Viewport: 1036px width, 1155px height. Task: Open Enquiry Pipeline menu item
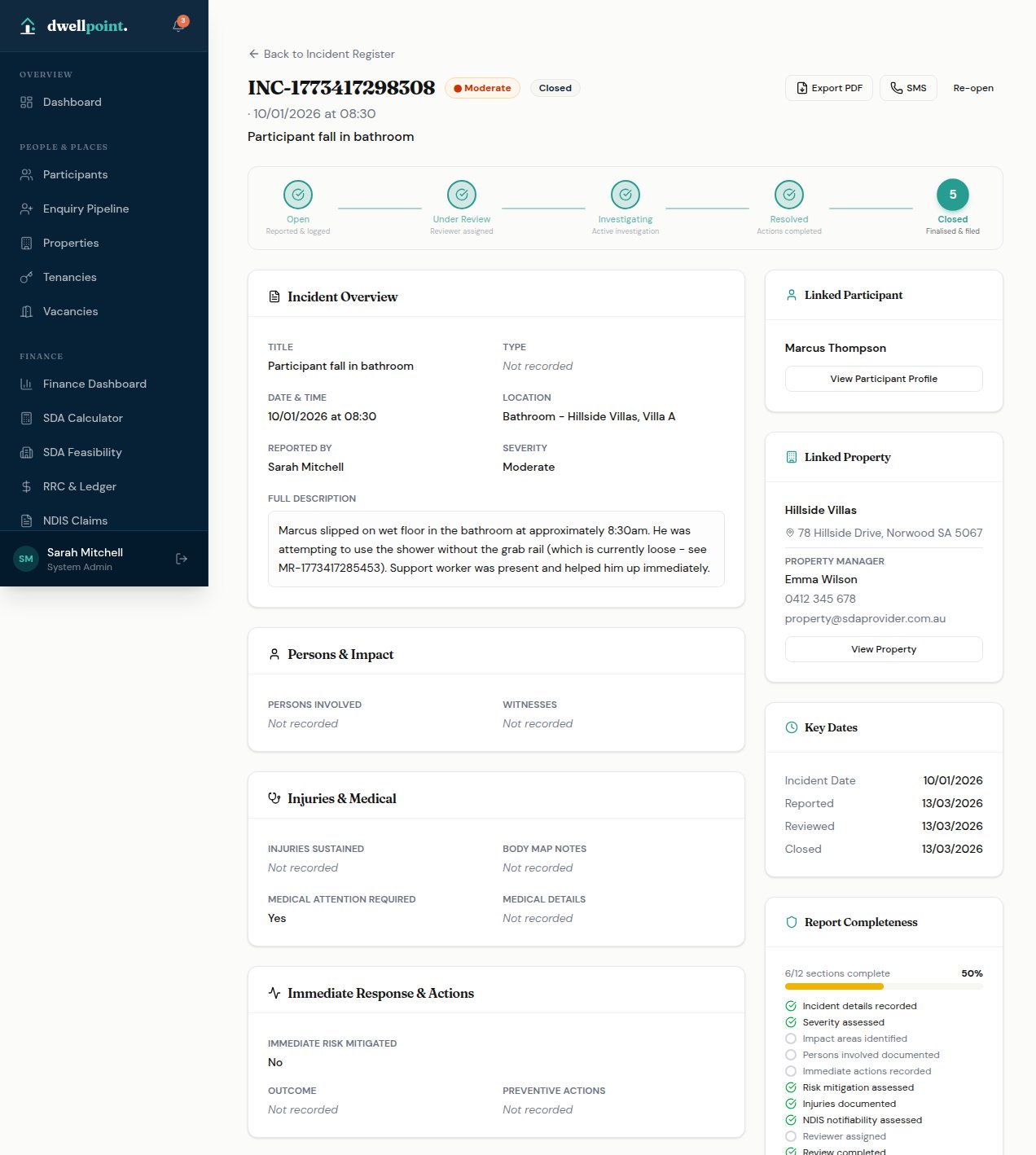click(x=104, y=209)
